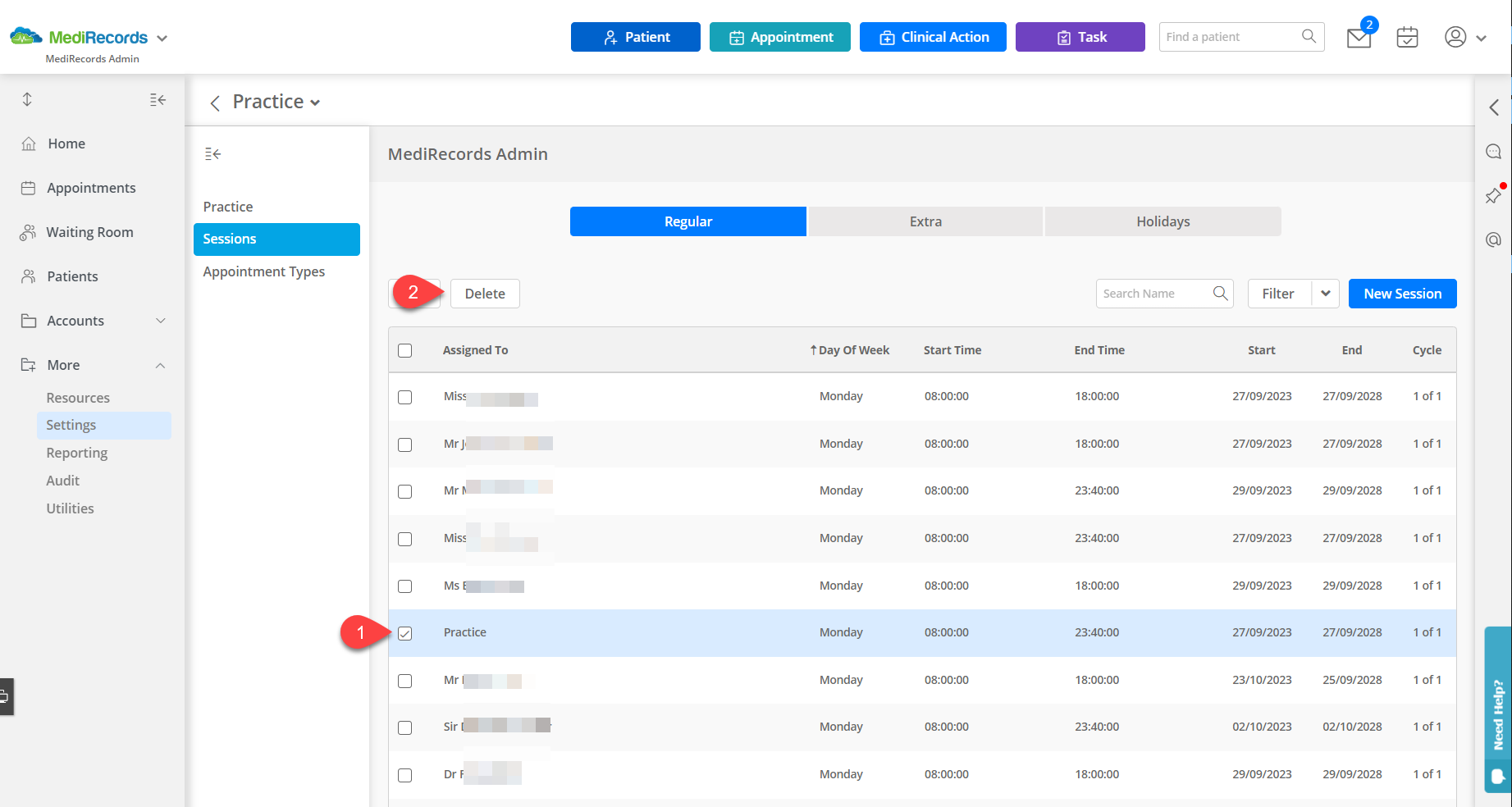Sort by the Assigned To column header
The width and height of the screenshot is (1512, 807).
pyautogui.click(x=475, y=350)
